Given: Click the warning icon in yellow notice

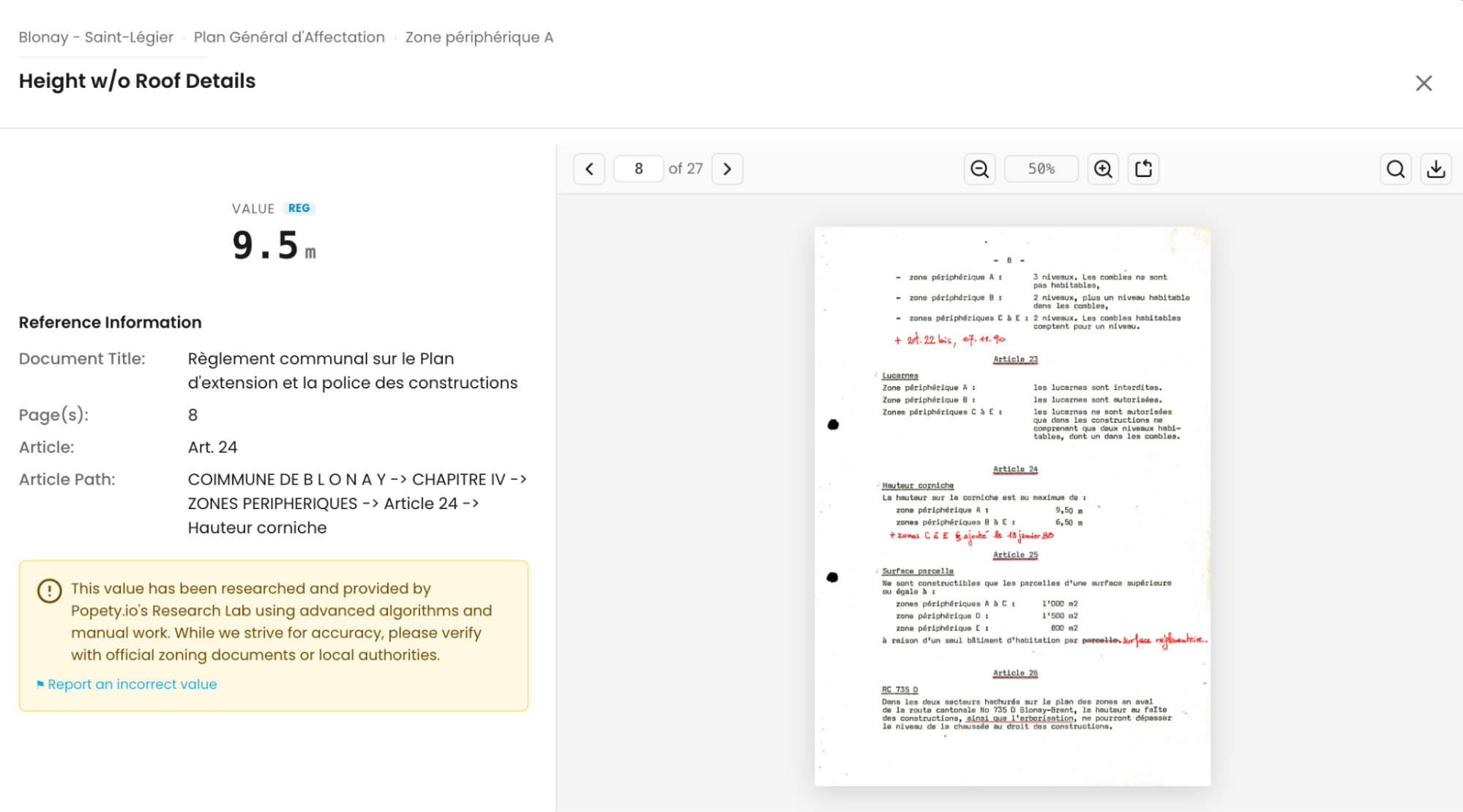Looking at the screenshot, I should (50, 590).
